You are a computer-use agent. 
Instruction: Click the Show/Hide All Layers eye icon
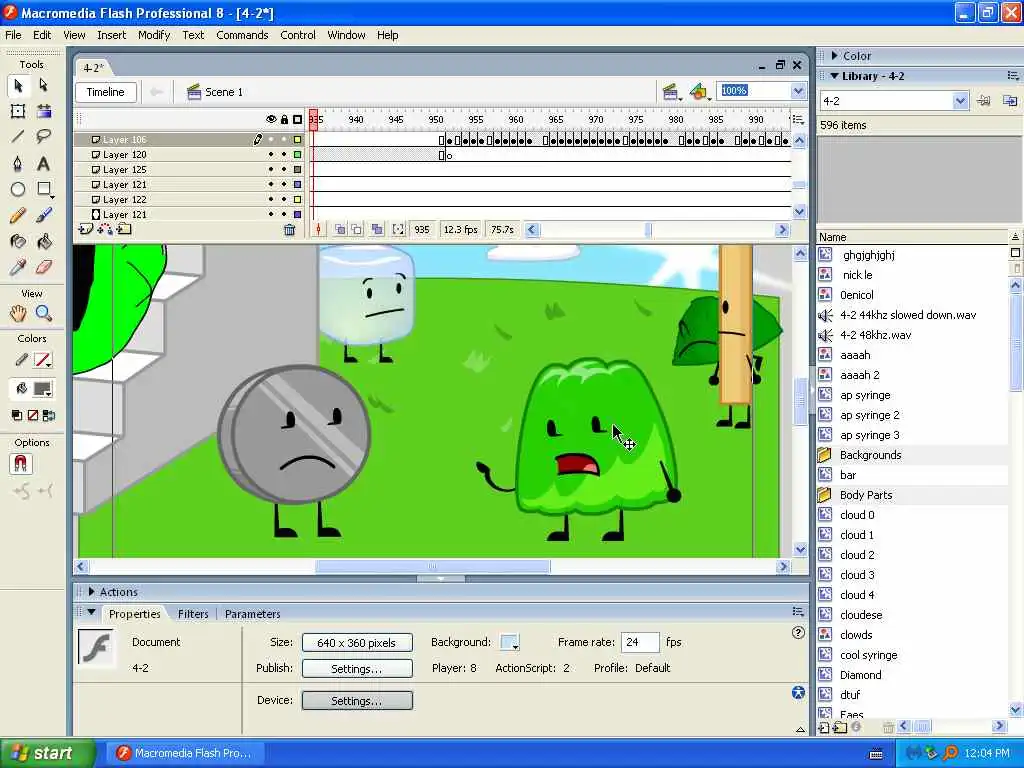271,120
